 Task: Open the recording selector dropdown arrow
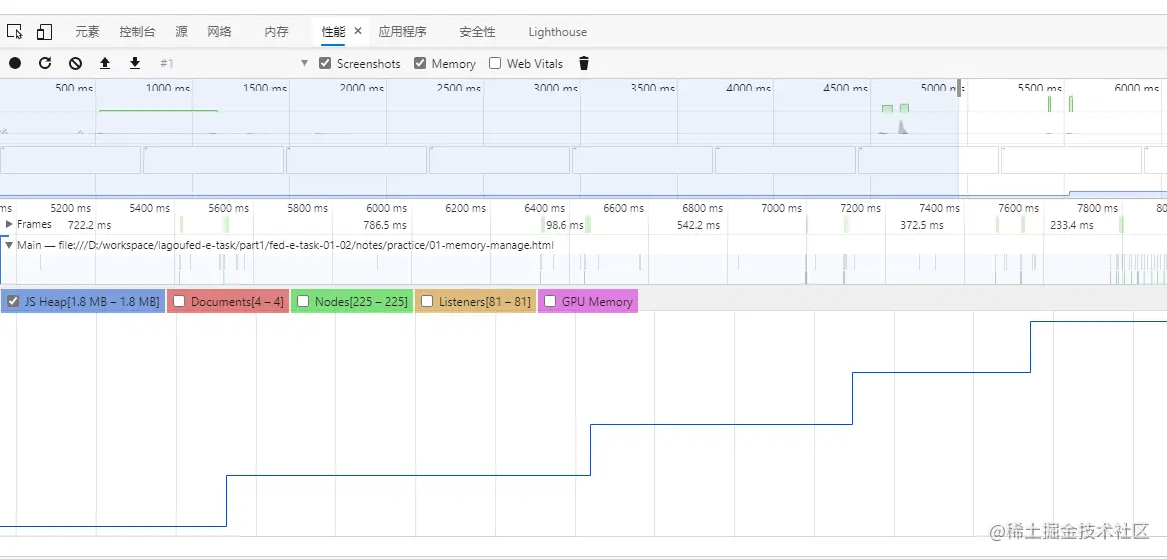[x=304, y=63]
